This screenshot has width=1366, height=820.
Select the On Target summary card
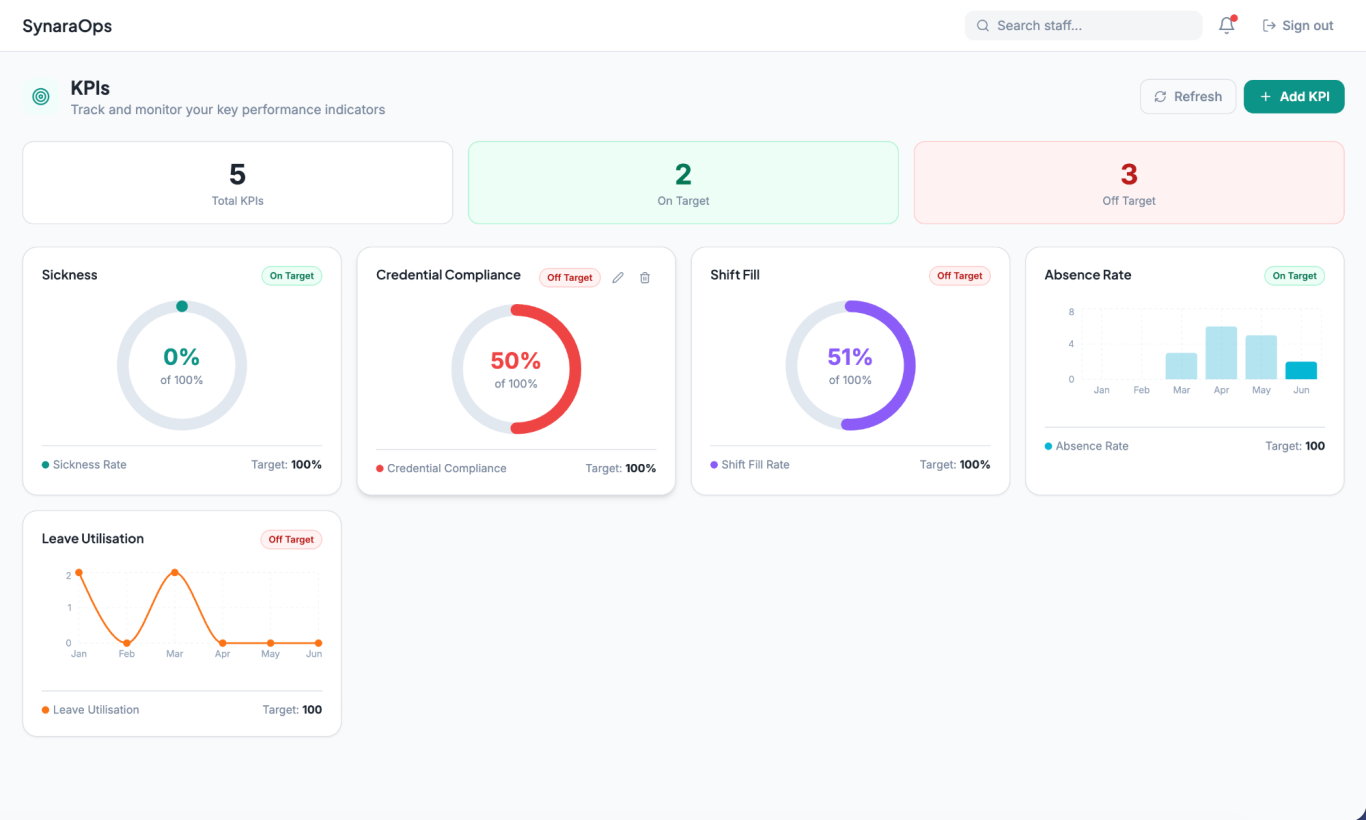point(683,182)
